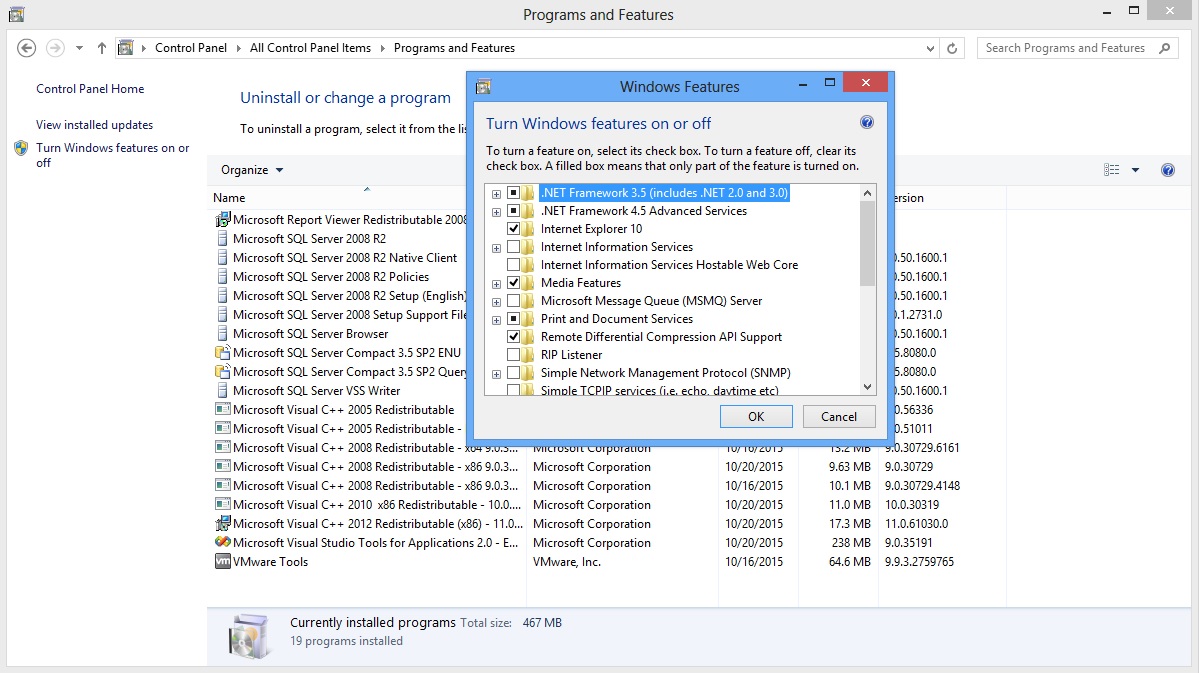The image size is (1199, 673).
Task: Check Internet Information Services checkbox
Action: 514,247
